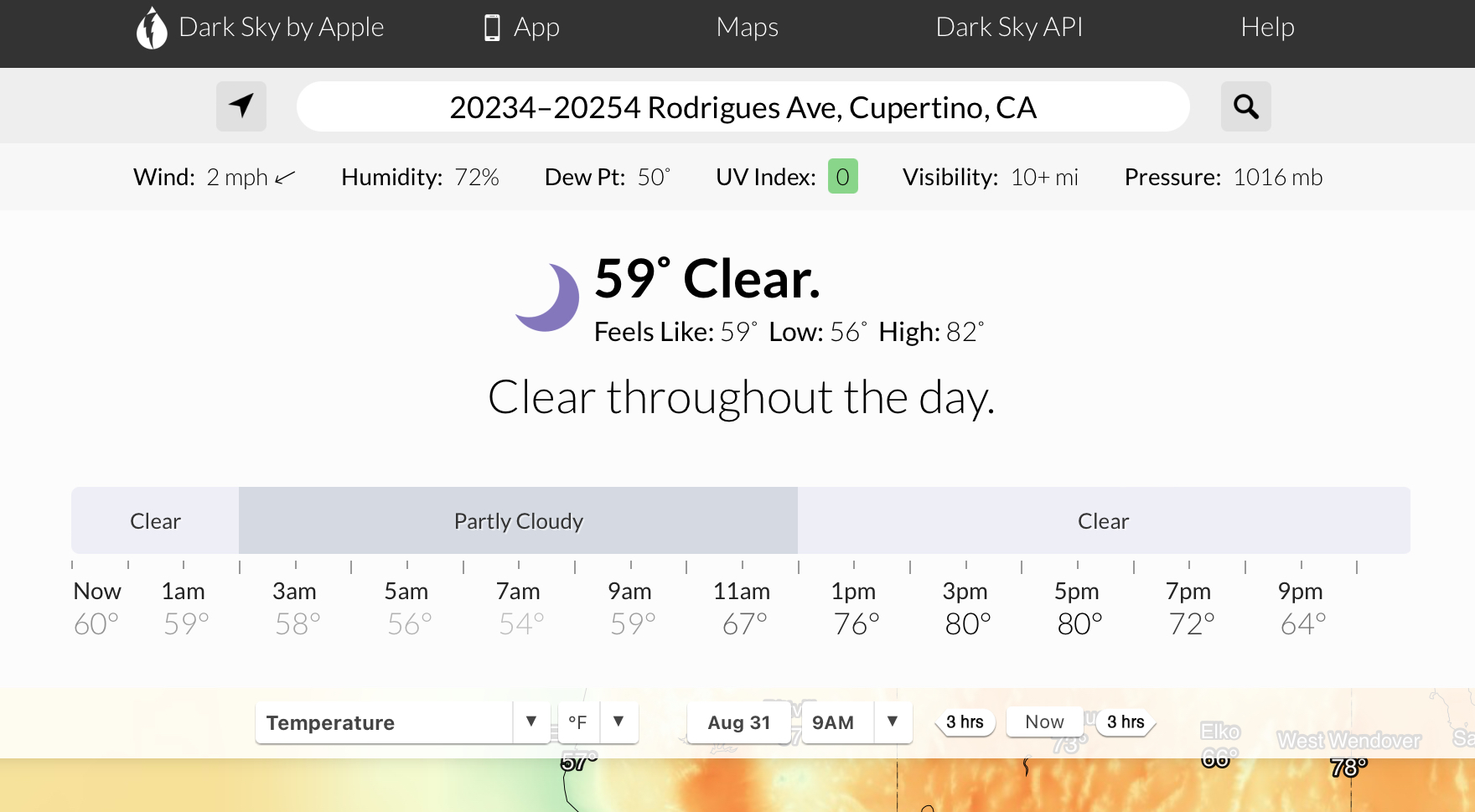Click the phone icon beside App
The image size is (1475, 812).
492,28
